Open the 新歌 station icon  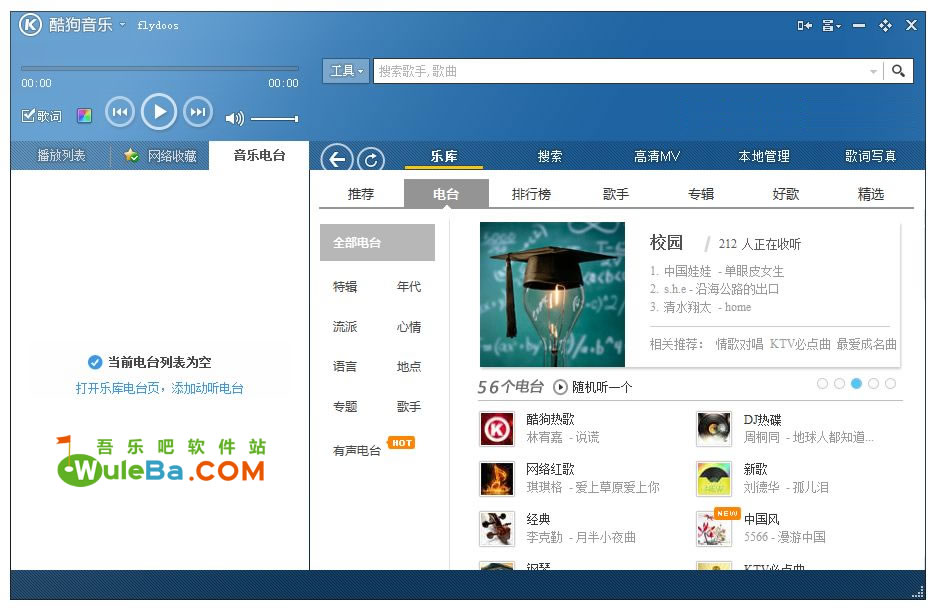pyautogui.click(x=714, y=479)
